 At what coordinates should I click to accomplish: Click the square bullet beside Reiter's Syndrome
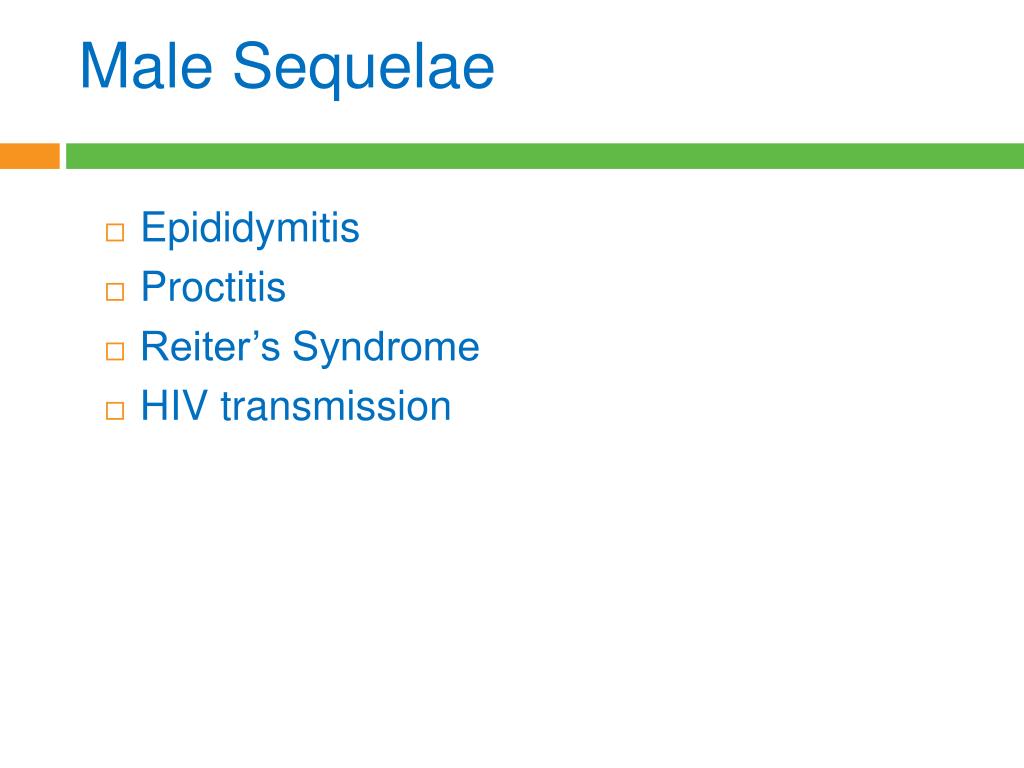click(115, 351)
